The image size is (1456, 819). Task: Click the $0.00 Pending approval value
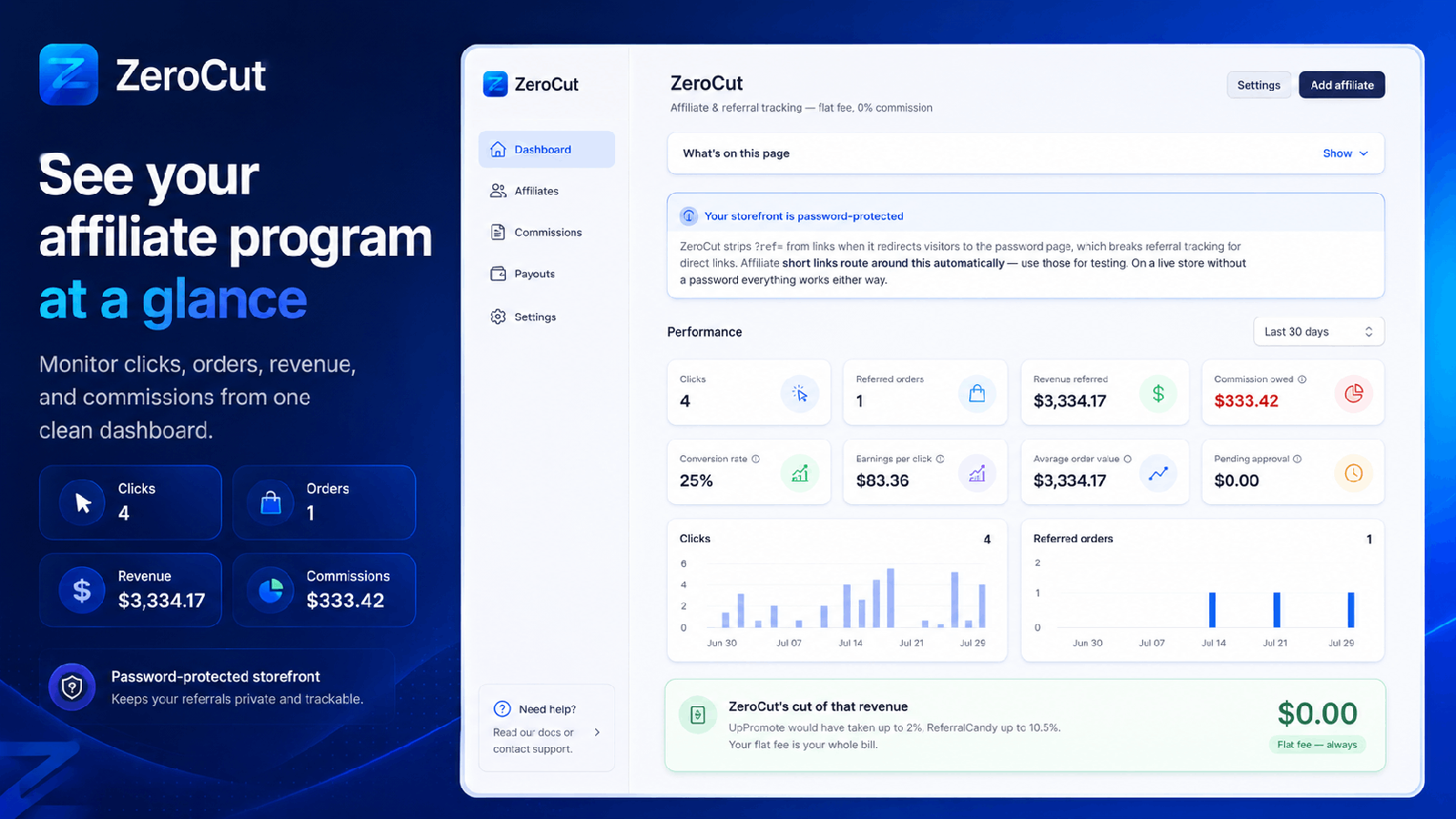[x=1237, y=480]
